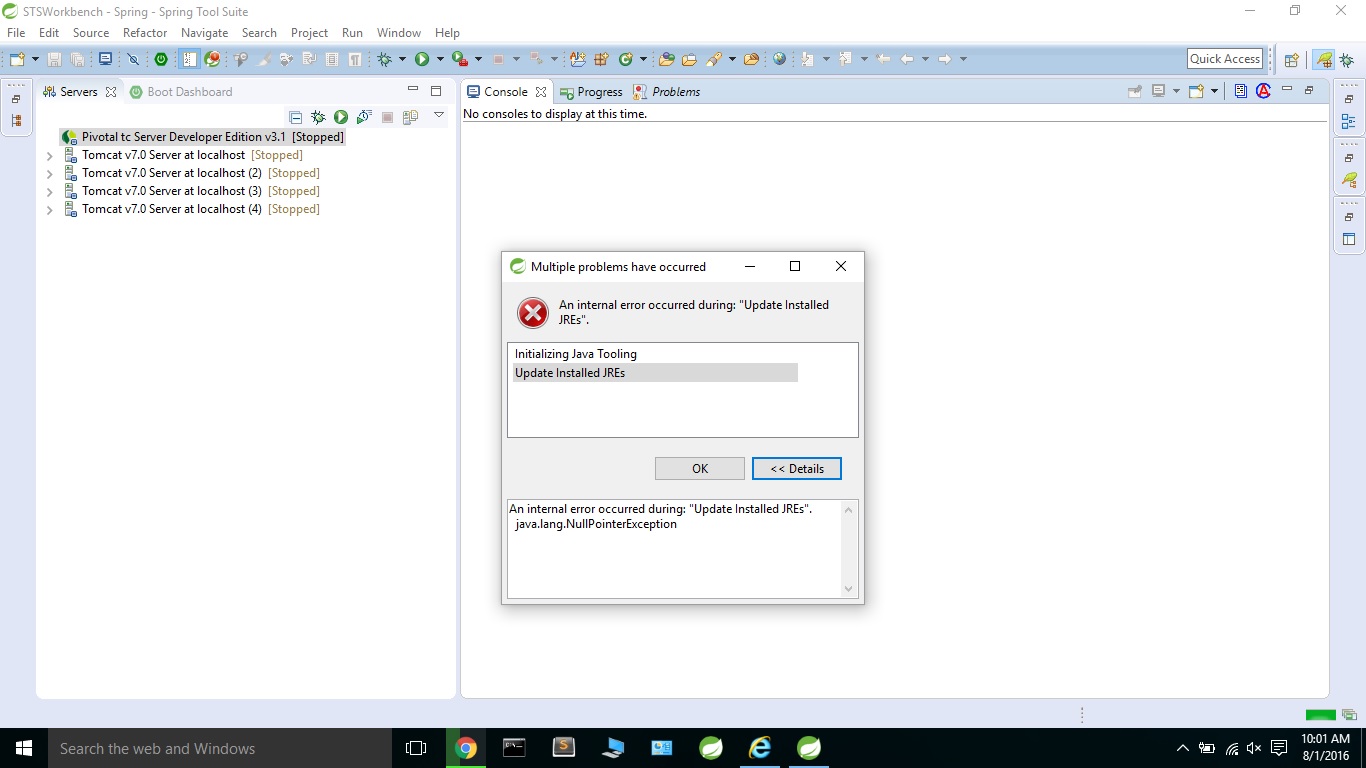Select Update Installed JREs list entry
1366x768 pixels.
click(655, 373)
